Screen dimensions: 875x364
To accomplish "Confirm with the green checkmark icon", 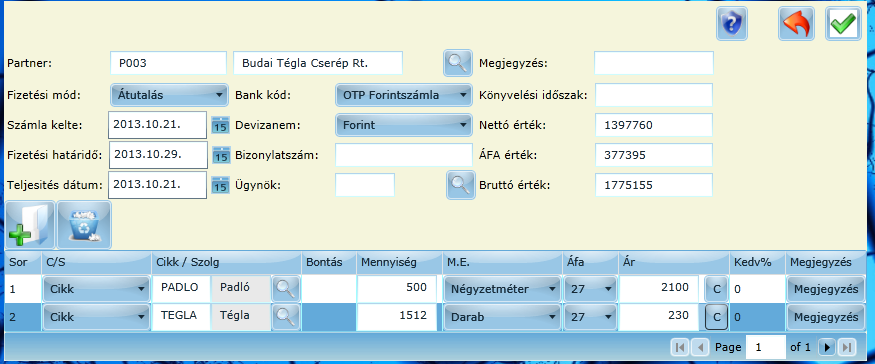I will coord(843,24).
